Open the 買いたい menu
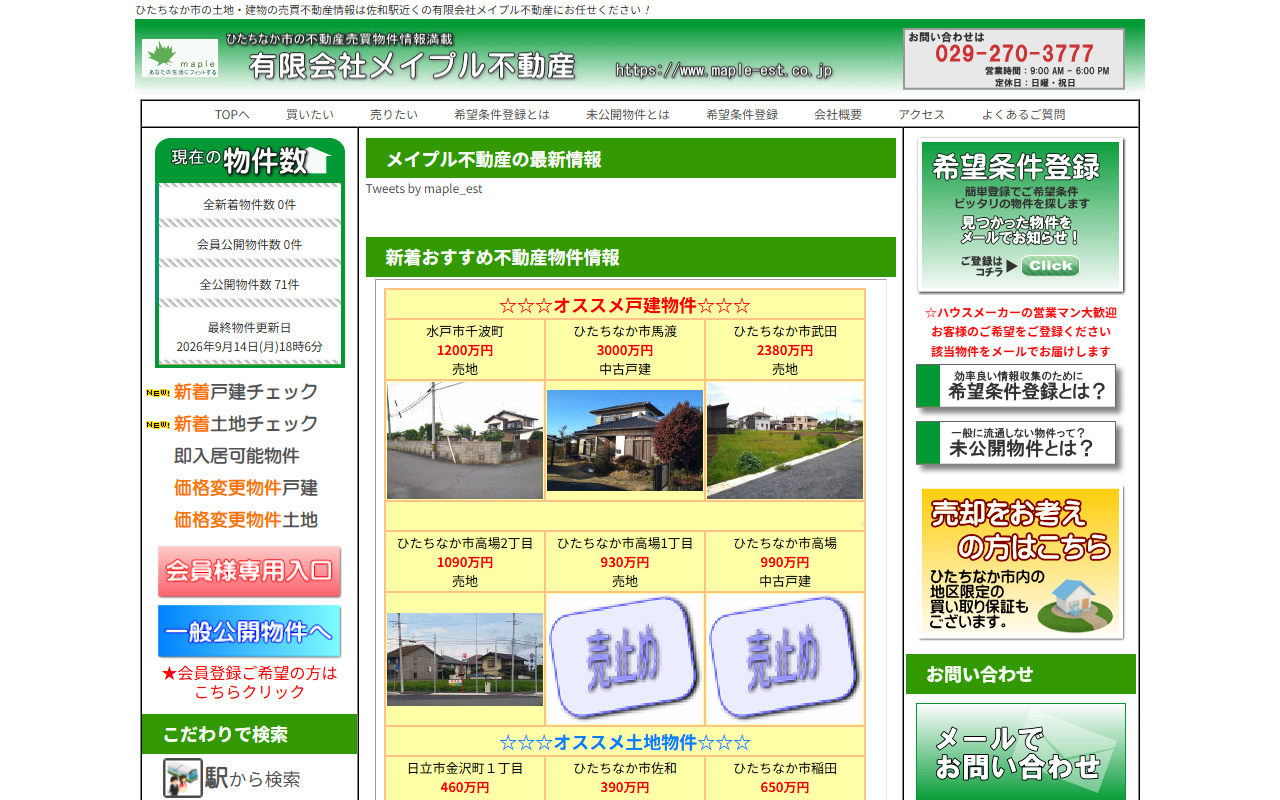 pyautogui.click(x=310, y=115)
